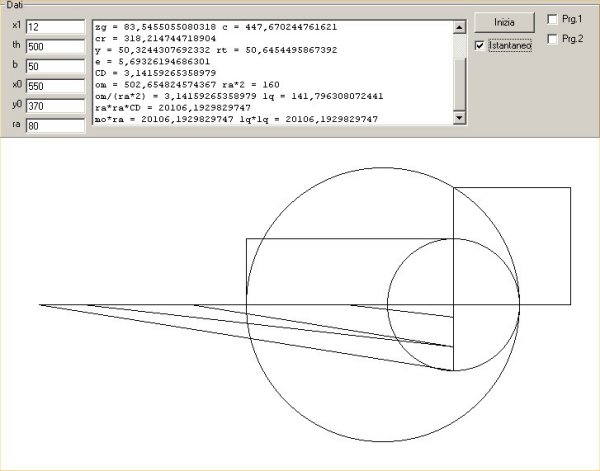Click the th input field with 500
The height and width of the screenshot is (471, 600).
[x=55, y=47]
